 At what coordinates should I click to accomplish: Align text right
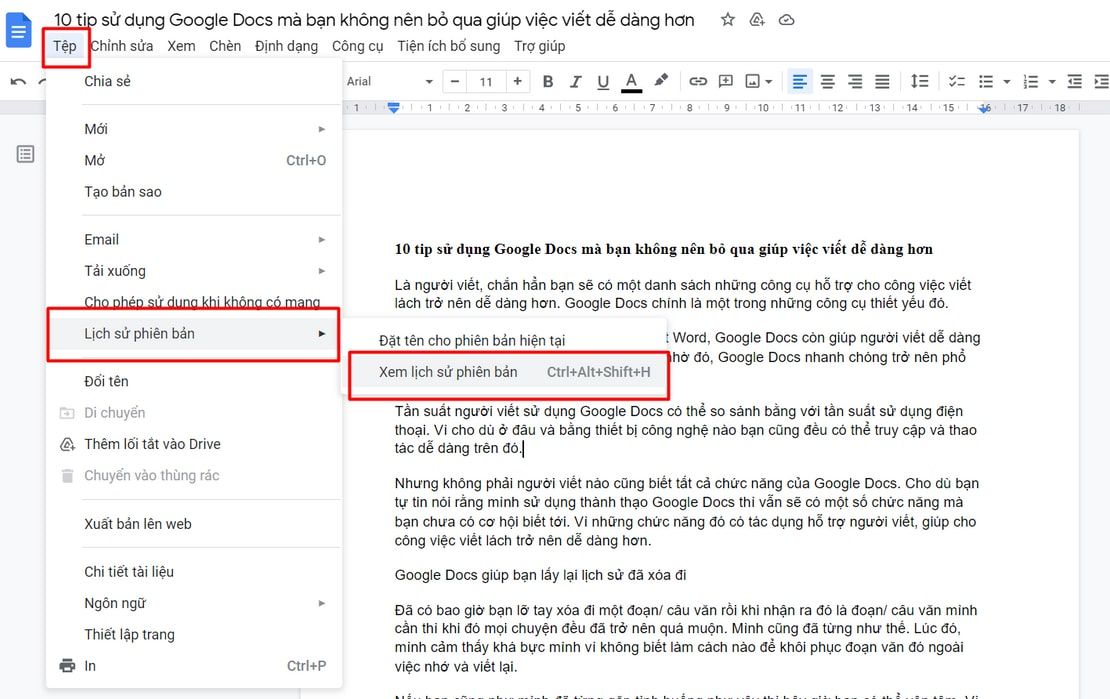point(854,81)
